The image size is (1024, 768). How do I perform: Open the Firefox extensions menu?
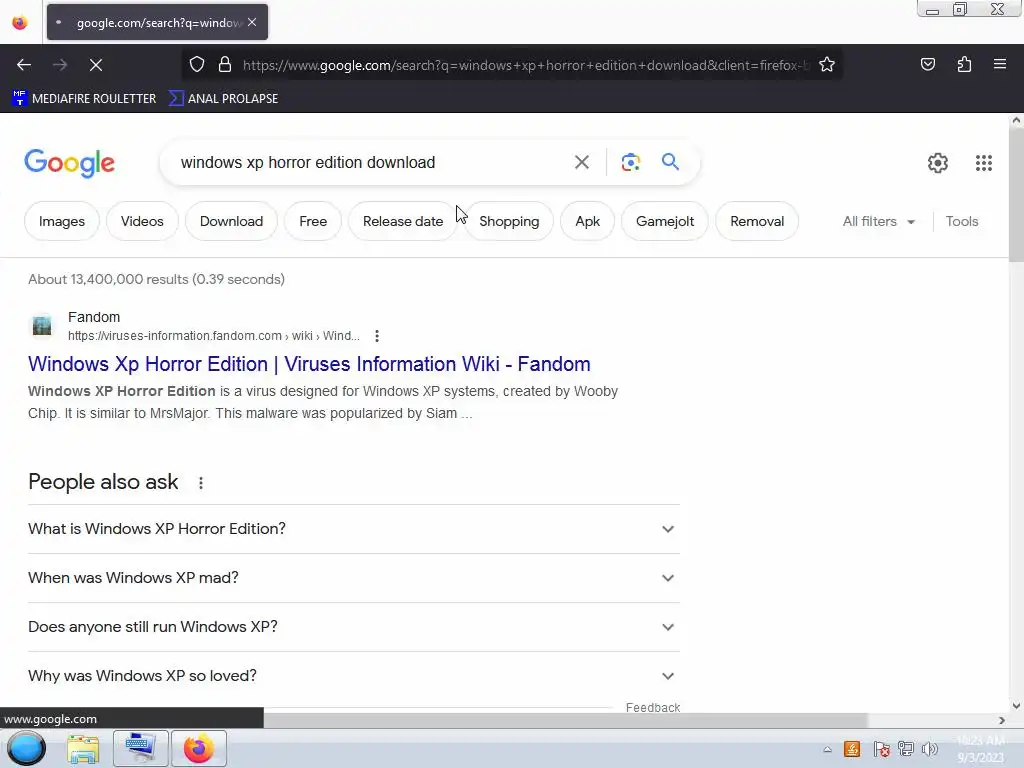click(x=964, y=64)
